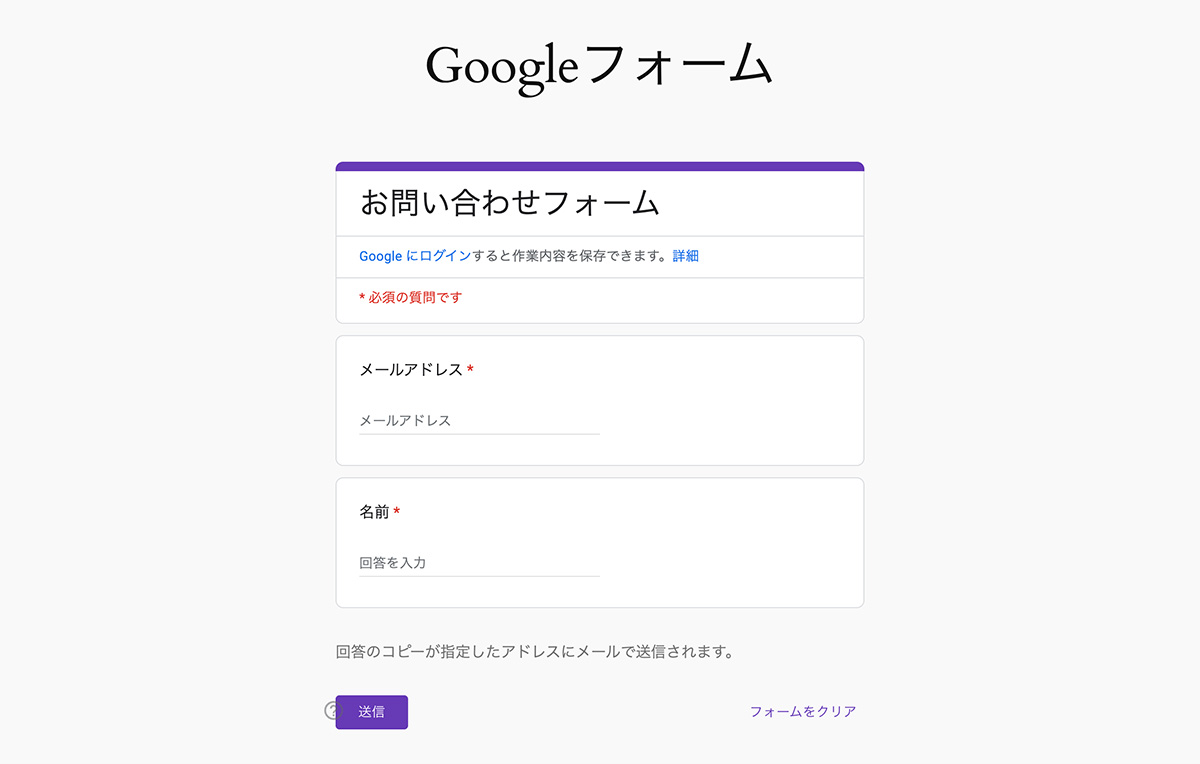Screen dimensions: 1200x764
Task: Click the 回答のコピー email notice text
Action: coord(536,652)
